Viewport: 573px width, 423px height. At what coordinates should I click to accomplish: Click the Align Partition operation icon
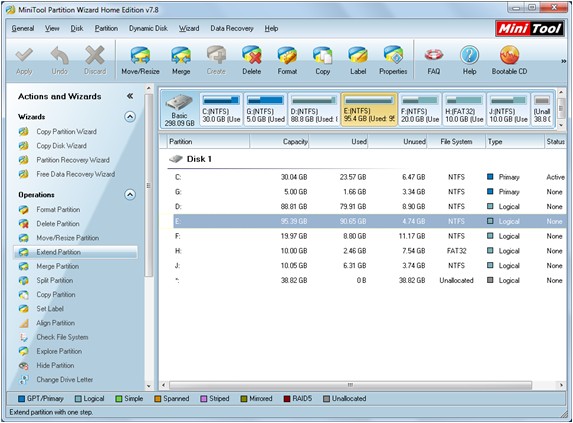click(x=24, y=323)
